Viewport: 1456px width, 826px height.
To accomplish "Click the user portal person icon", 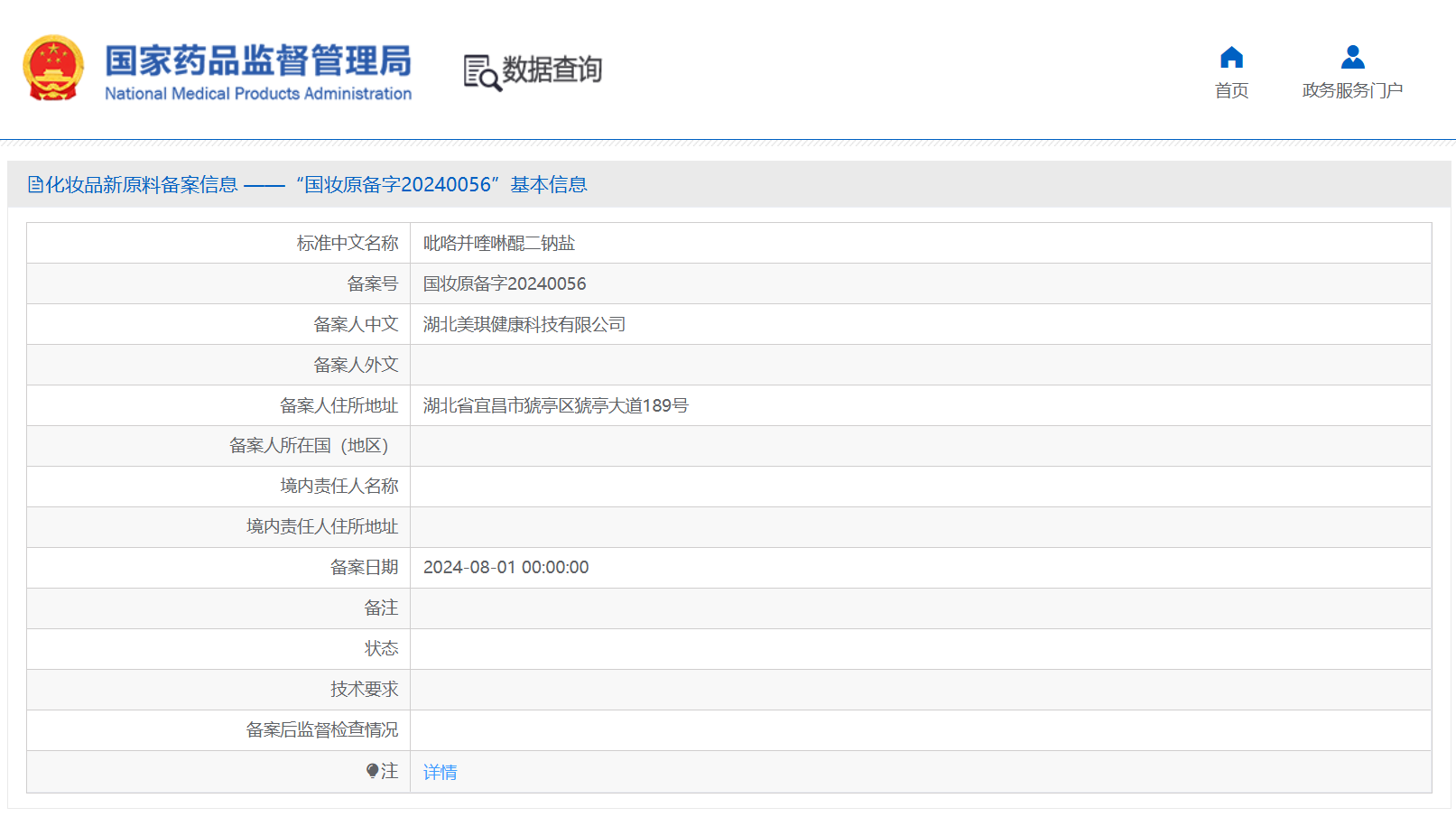I will (1352, 58).
